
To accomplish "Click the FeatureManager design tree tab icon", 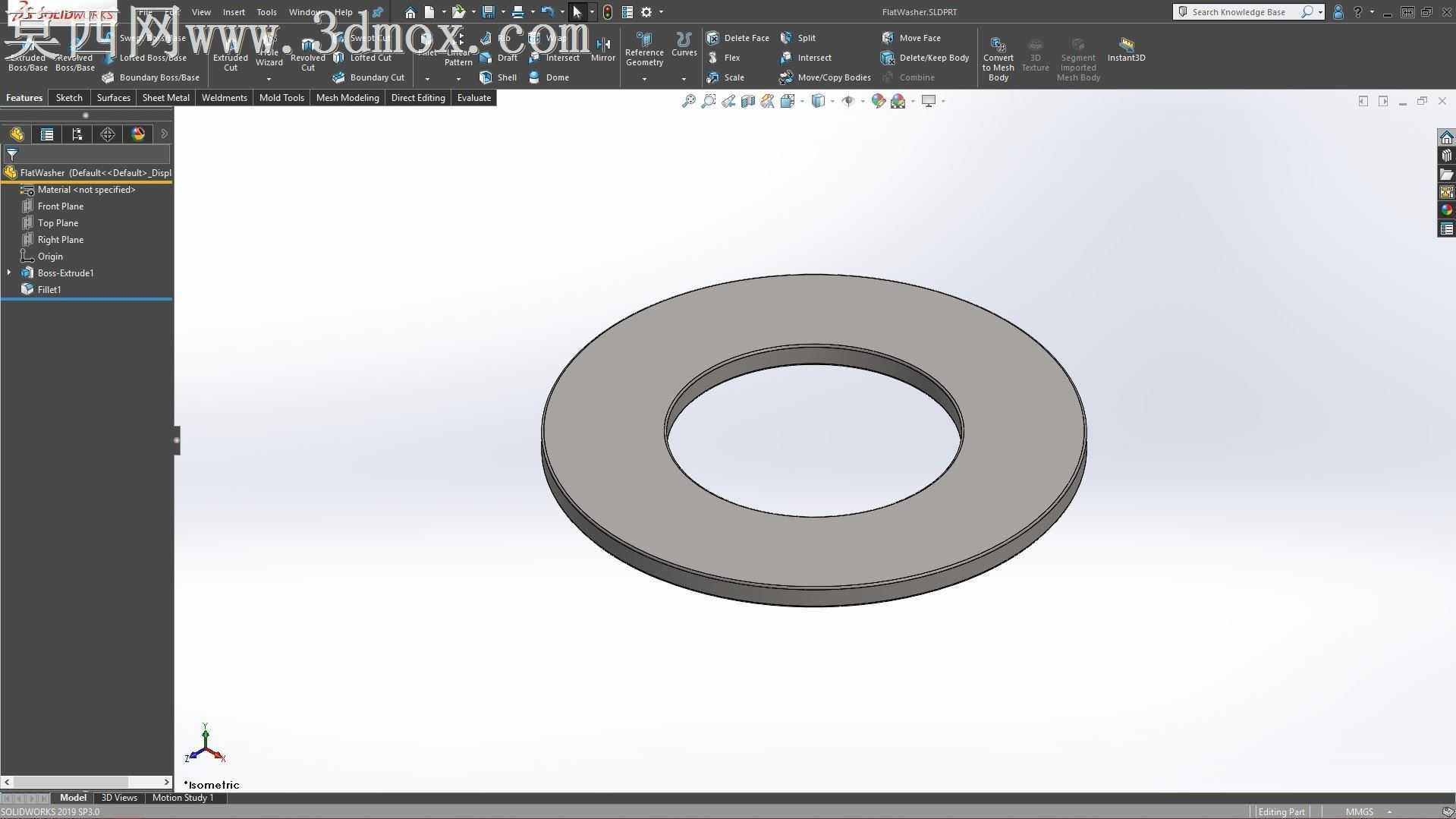I will (x=17, y=134).
